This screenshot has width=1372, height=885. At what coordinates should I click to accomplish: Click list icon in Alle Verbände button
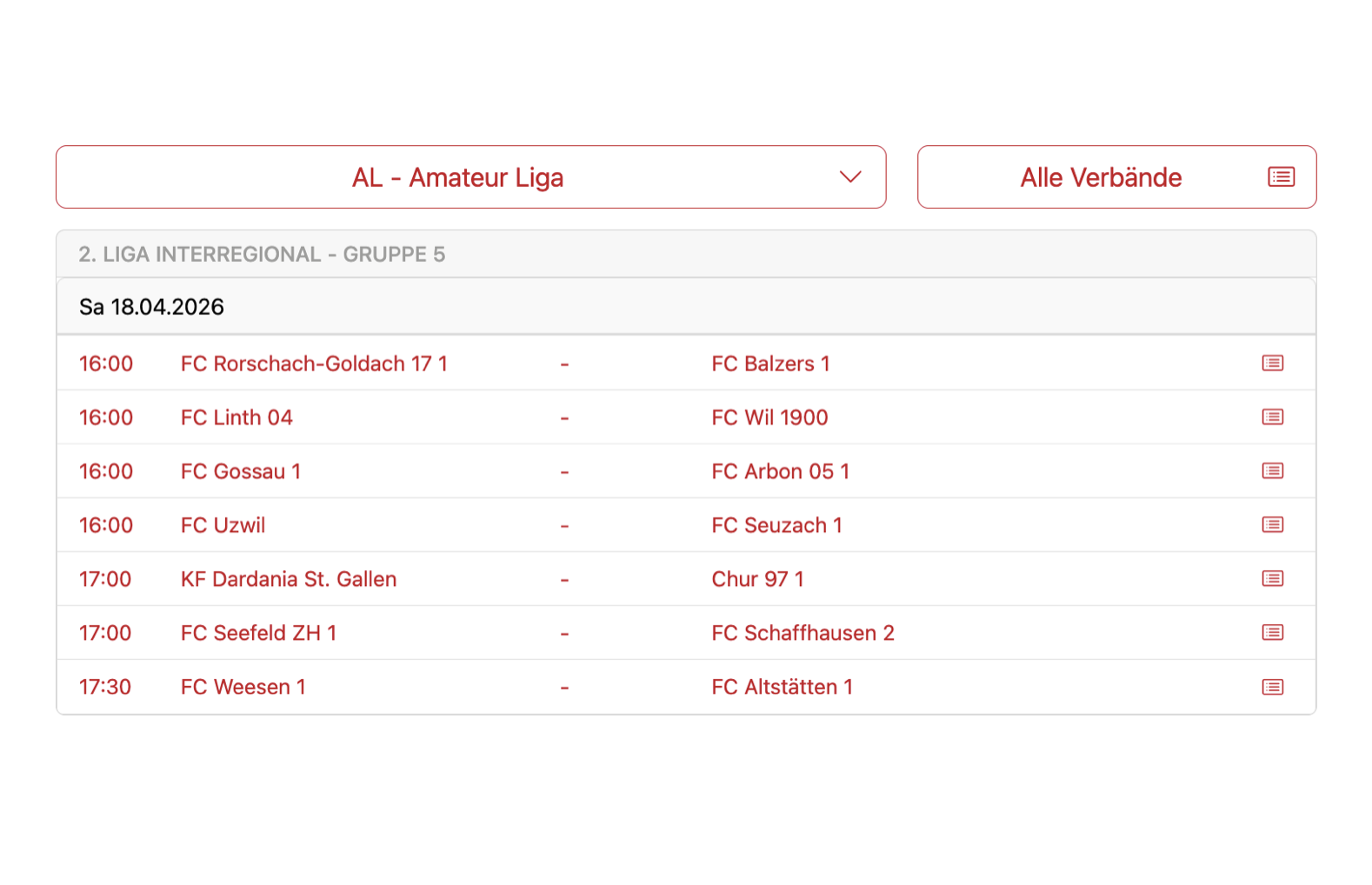click(x=1281, y=177)
